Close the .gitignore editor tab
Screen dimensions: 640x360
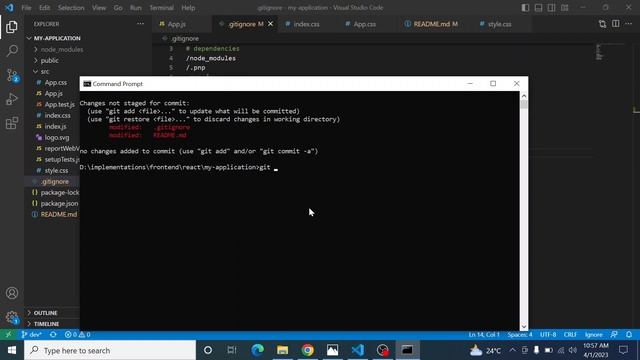coord(270,24)
